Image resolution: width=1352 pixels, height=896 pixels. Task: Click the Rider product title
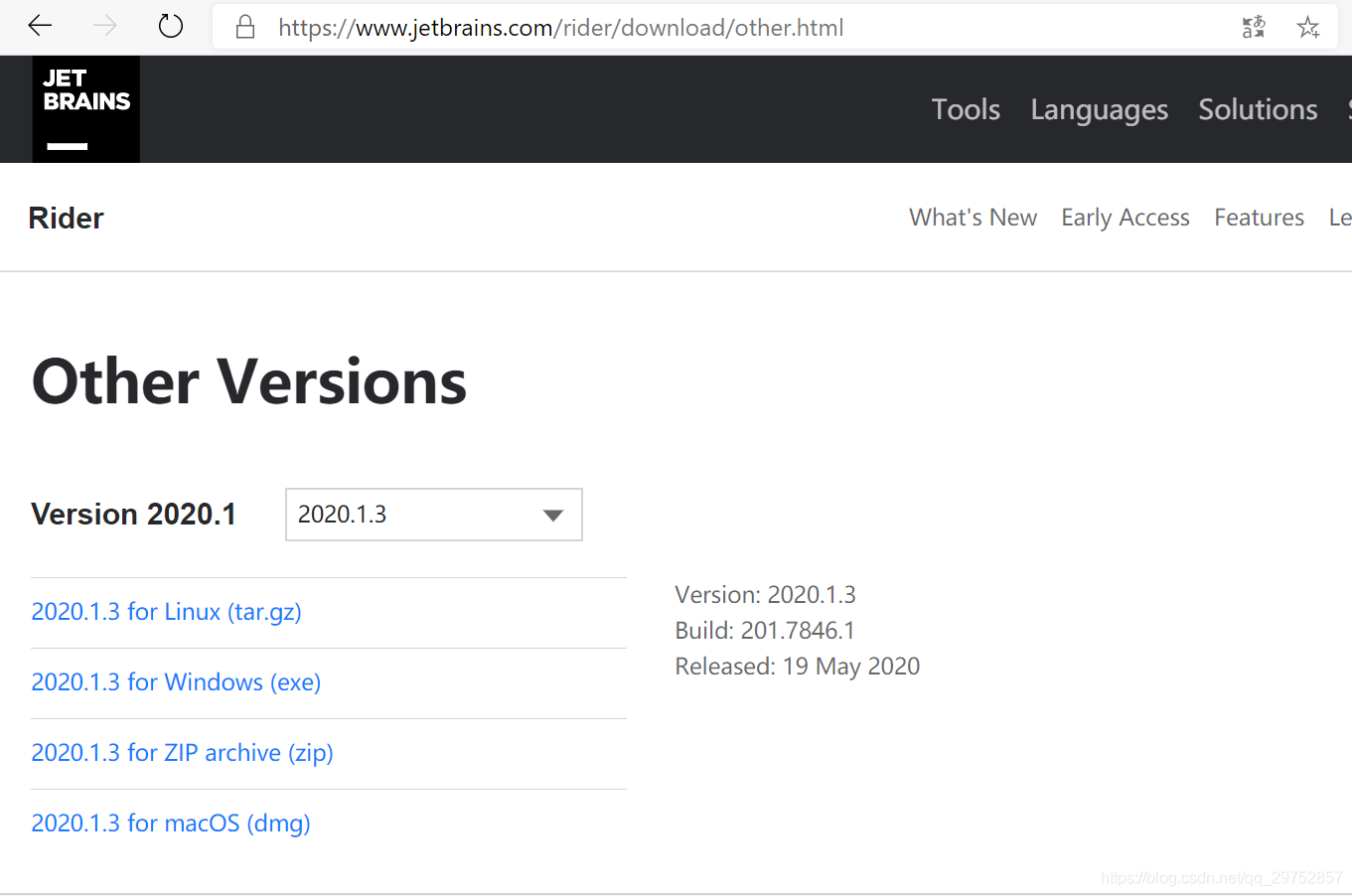[66, 218]
